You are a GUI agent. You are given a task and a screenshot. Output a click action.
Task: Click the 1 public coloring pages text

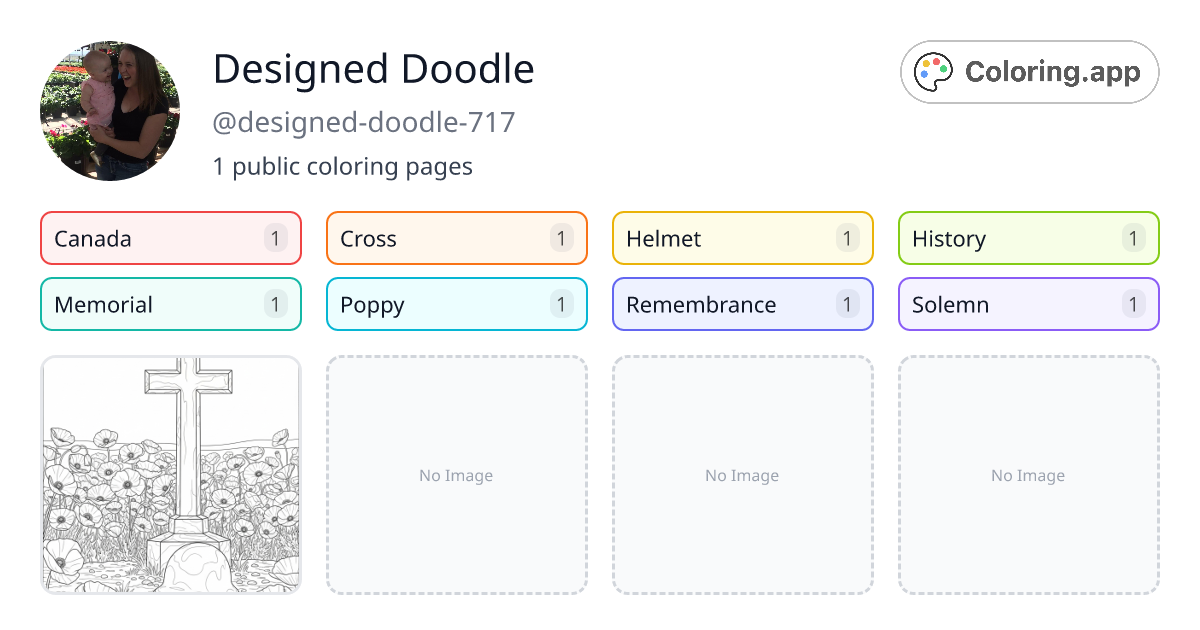pyautogui.click(x=342, y=166)
